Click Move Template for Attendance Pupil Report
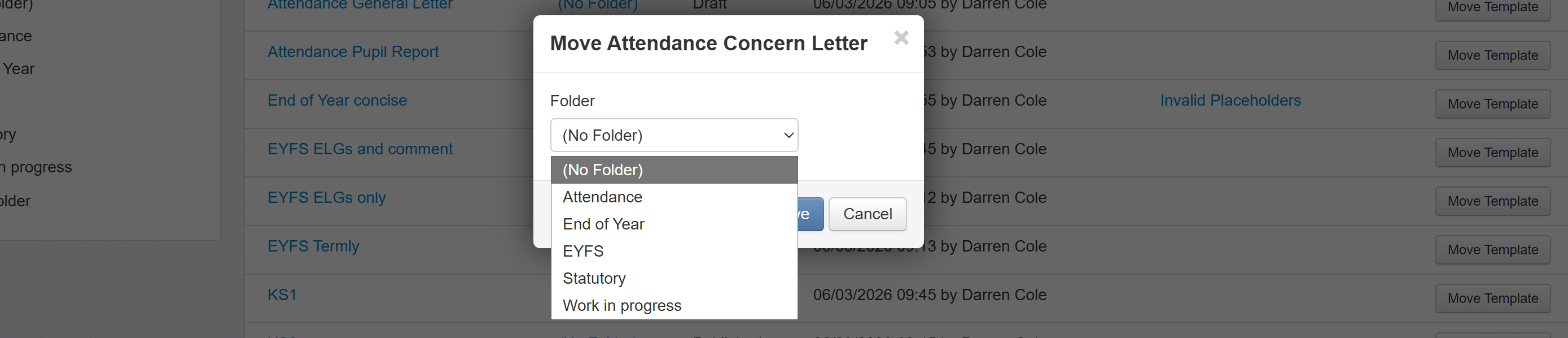 pos(1492,55)
